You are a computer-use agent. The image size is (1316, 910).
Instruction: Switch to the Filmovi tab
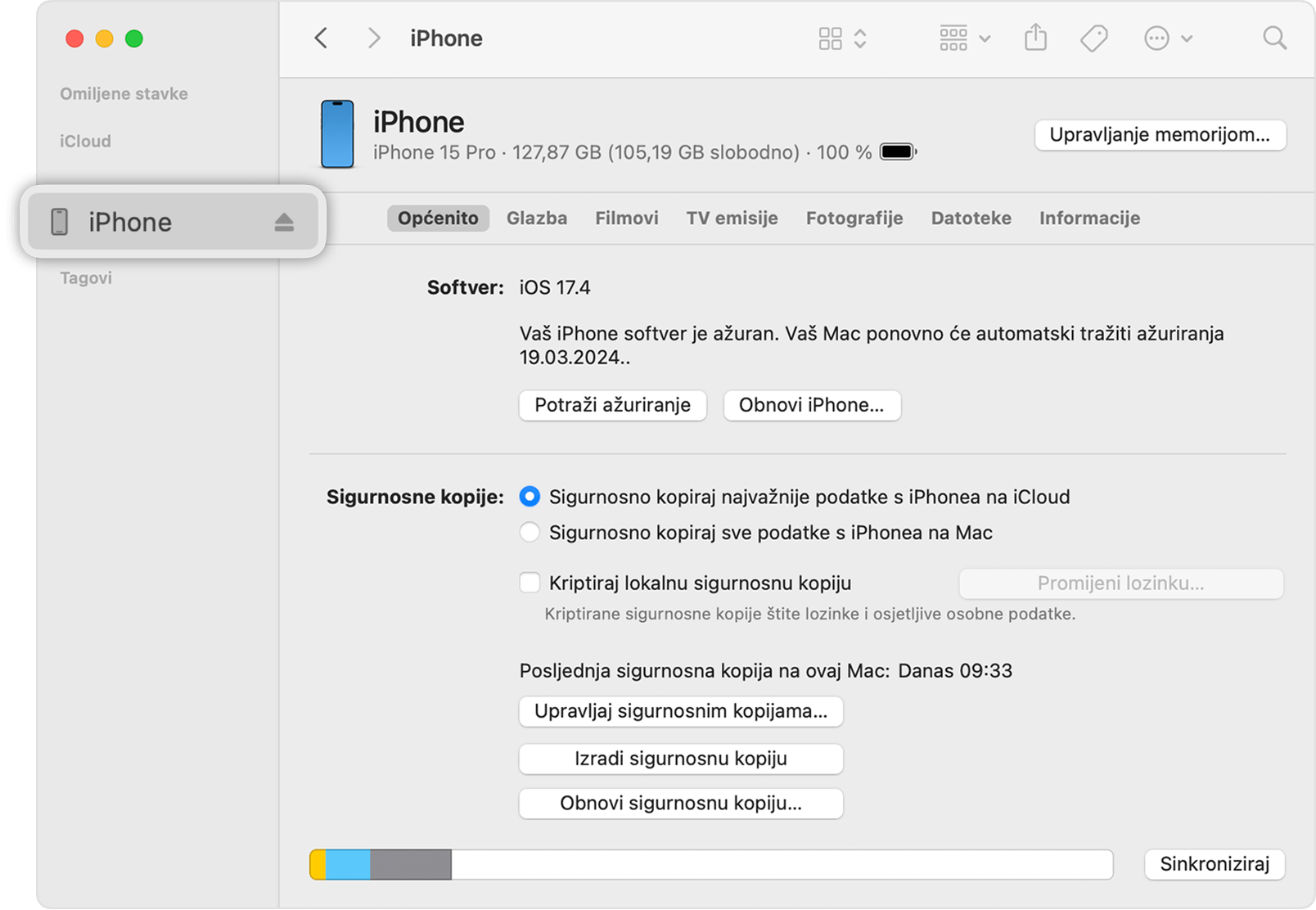(627, 218)
